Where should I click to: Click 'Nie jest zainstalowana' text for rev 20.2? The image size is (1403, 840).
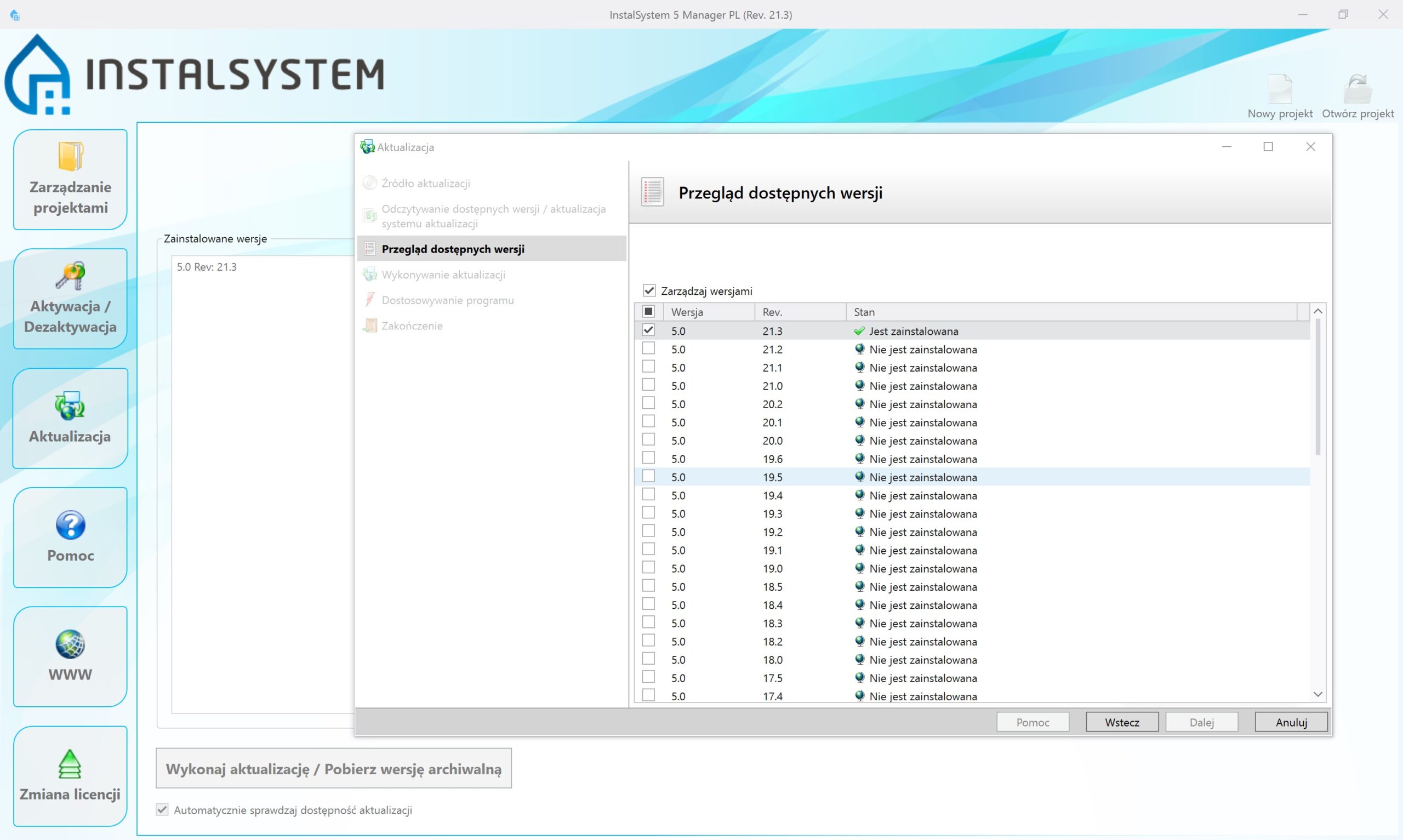pyautogui.click(x=923, y=404)
